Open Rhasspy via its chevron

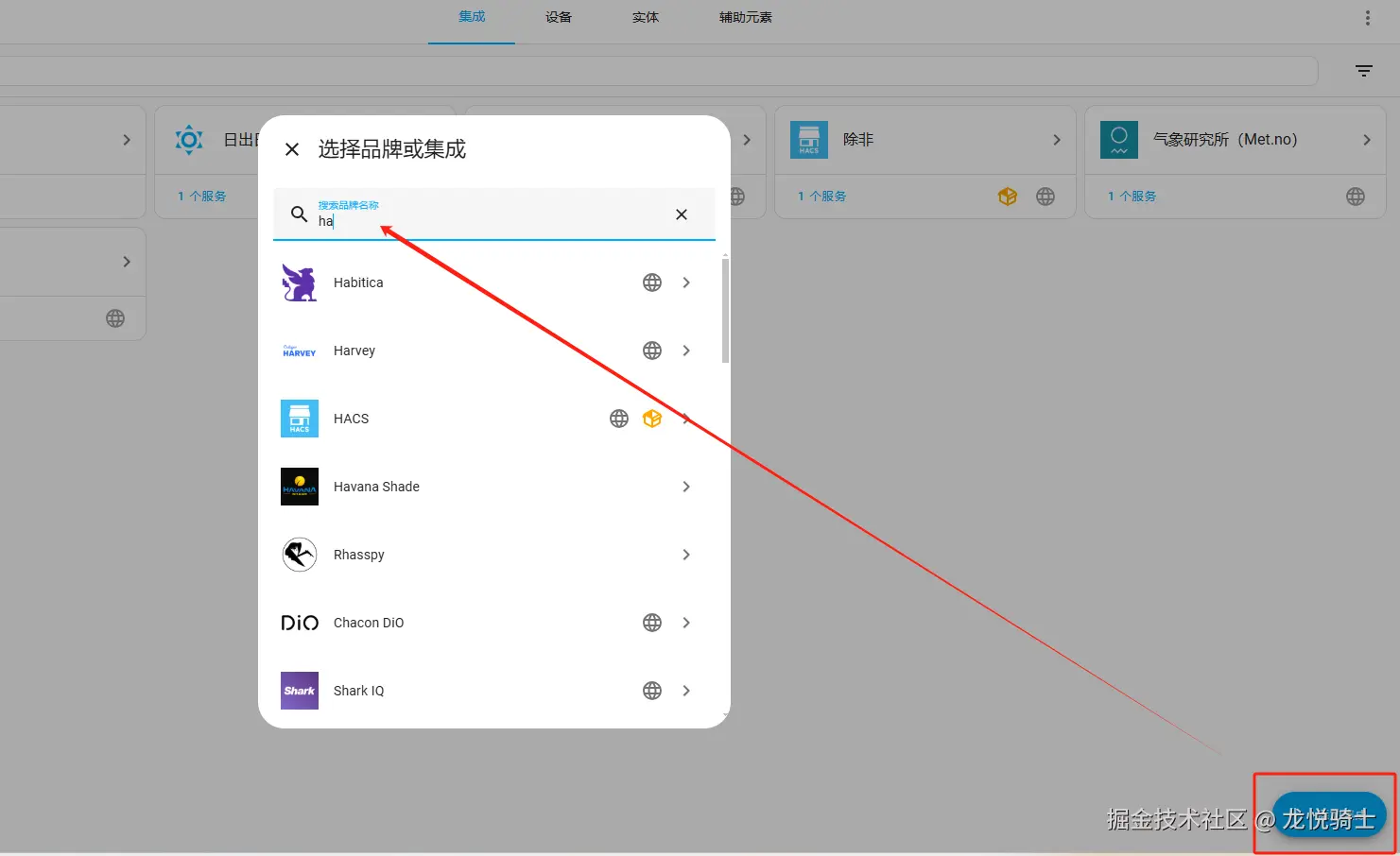coord(686,555)
